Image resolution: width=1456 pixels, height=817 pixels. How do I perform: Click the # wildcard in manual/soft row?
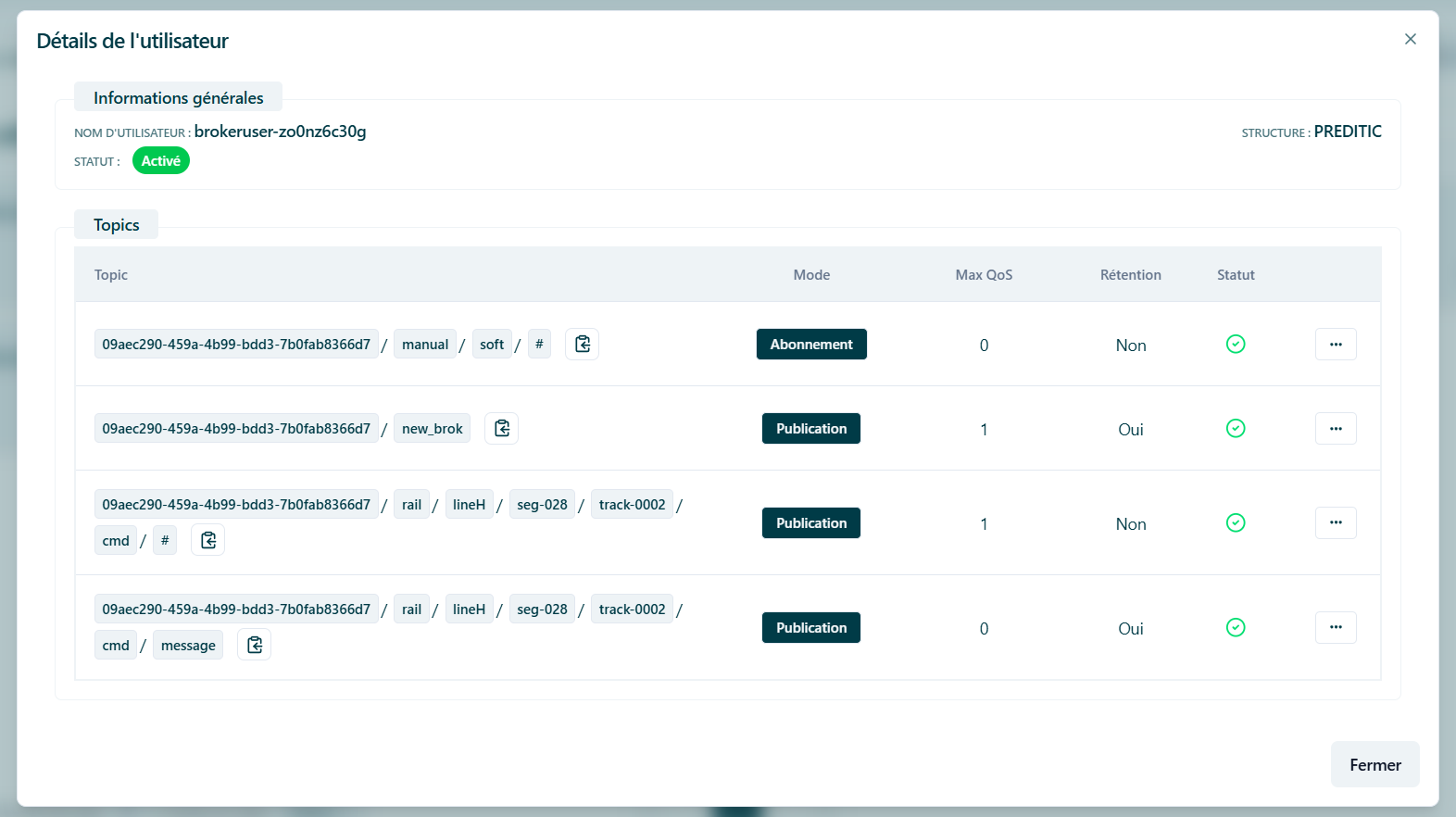539,344
